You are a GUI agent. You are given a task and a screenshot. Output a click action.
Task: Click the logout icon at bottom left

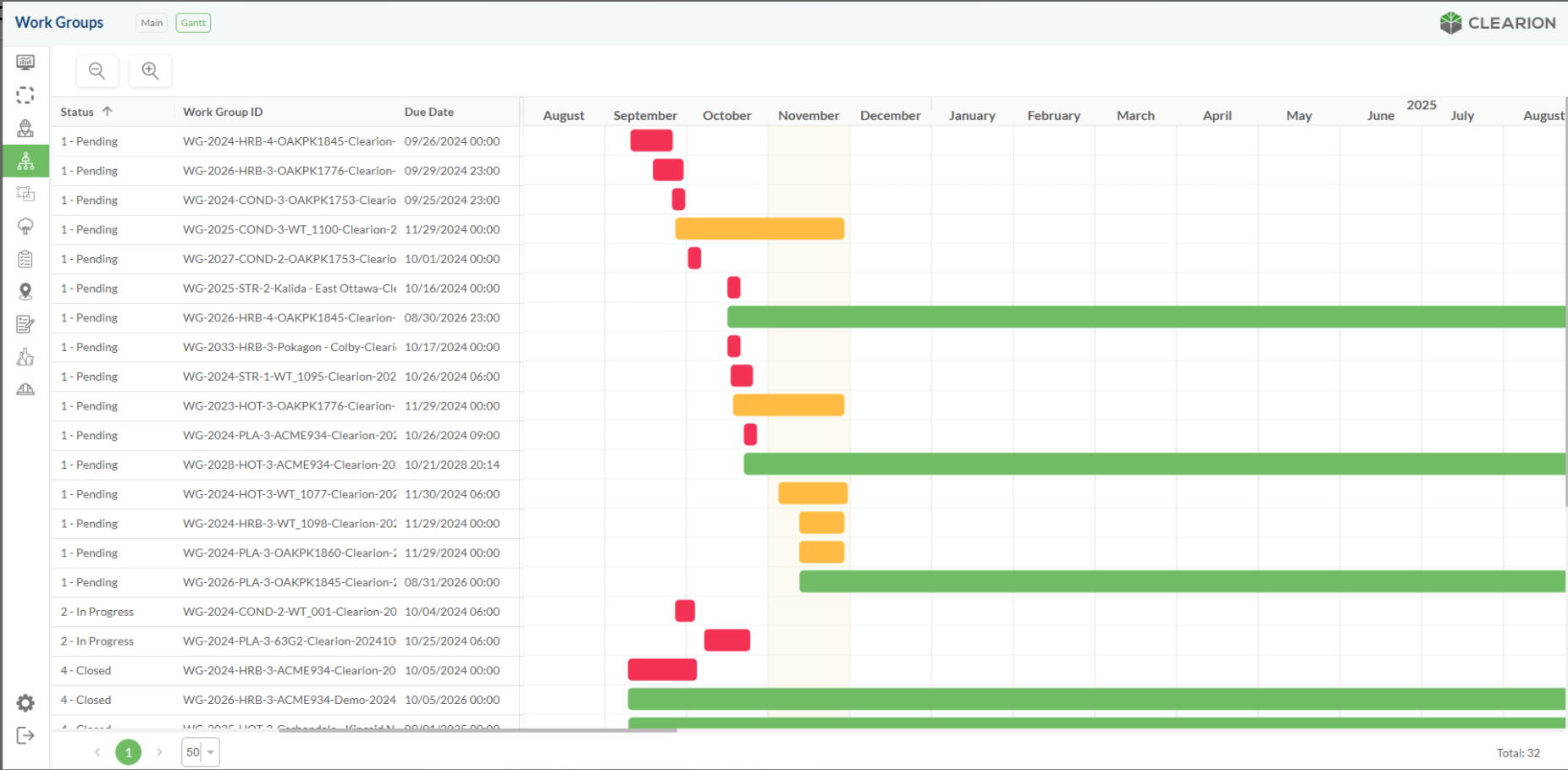point(25,735)
